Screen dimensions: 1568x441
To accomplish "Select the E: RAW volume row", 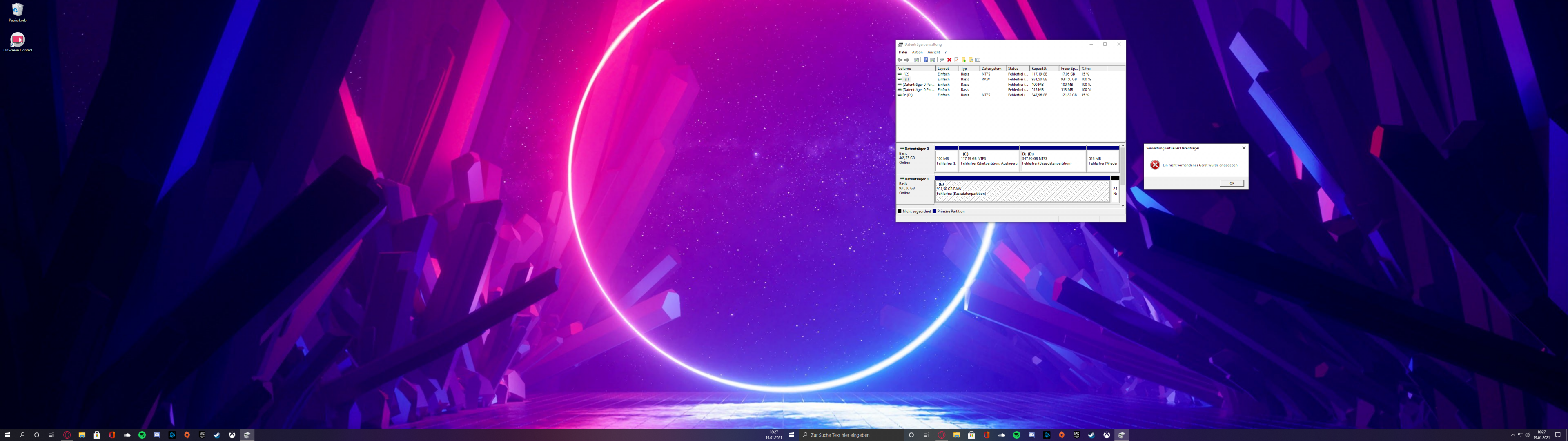I will coord(906,79).
